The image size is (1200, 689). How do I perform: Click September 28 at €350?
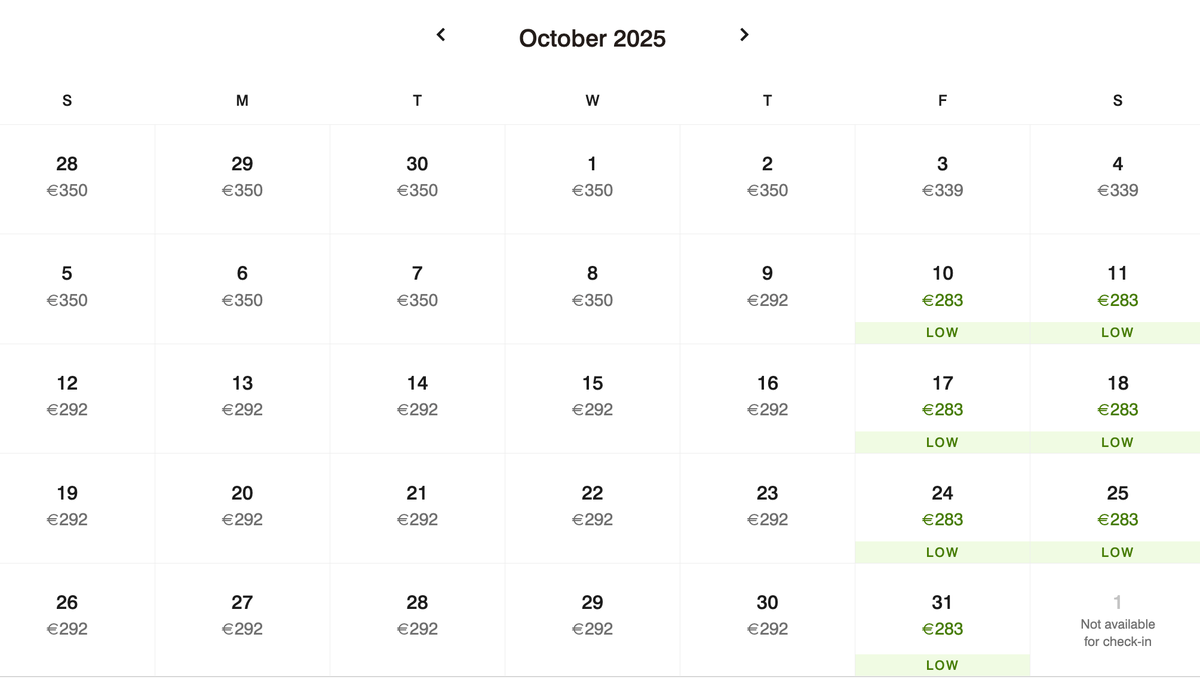click(x=67, y=179)
